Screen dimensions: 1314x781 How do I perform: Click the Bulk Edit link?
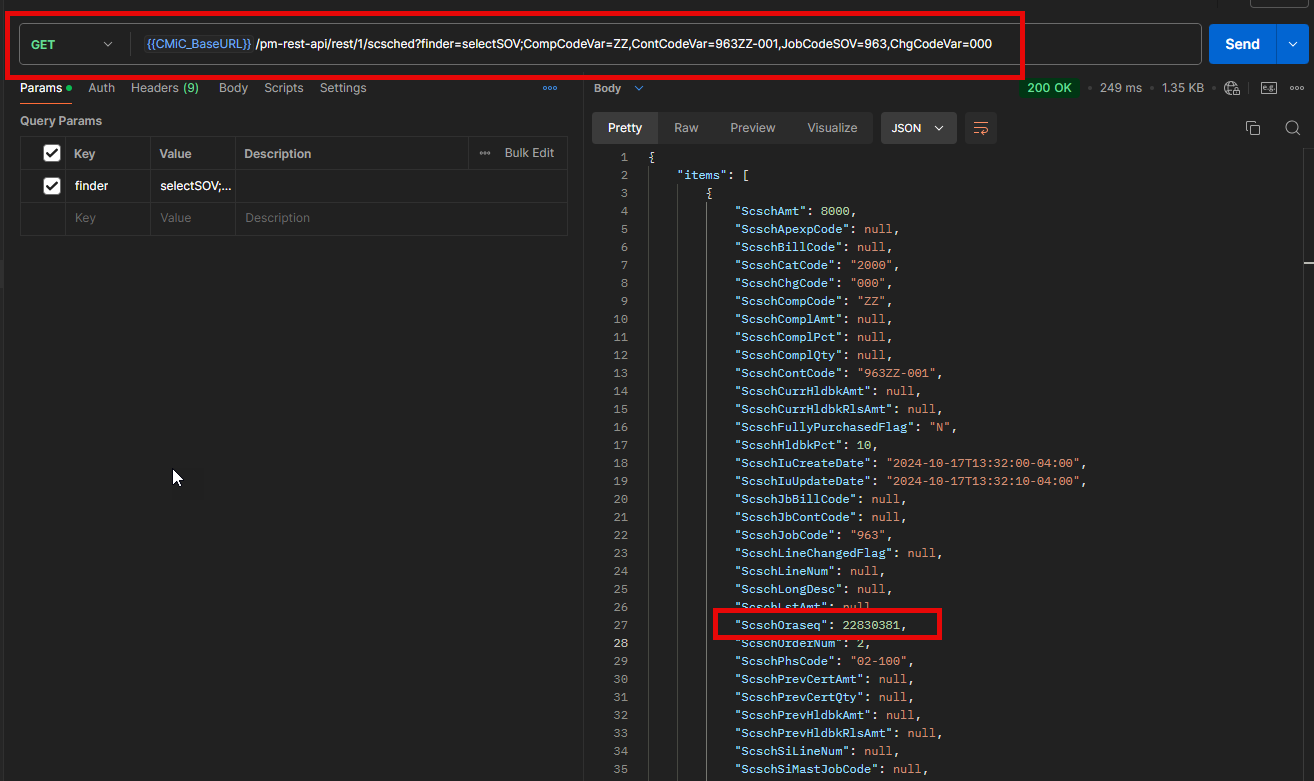[529, 153]
